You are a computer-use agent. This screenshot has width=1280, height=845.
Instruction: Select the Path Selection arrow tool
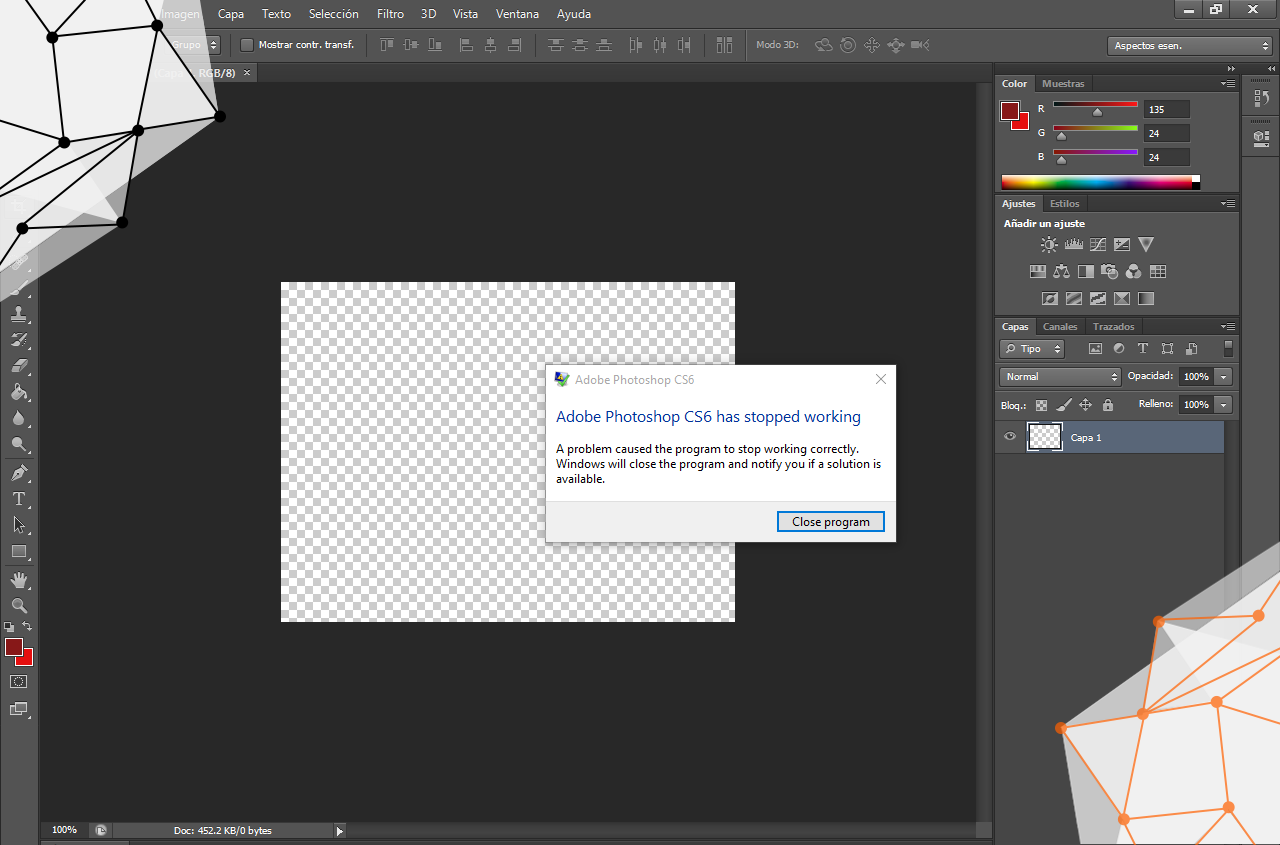pos(19,525)
